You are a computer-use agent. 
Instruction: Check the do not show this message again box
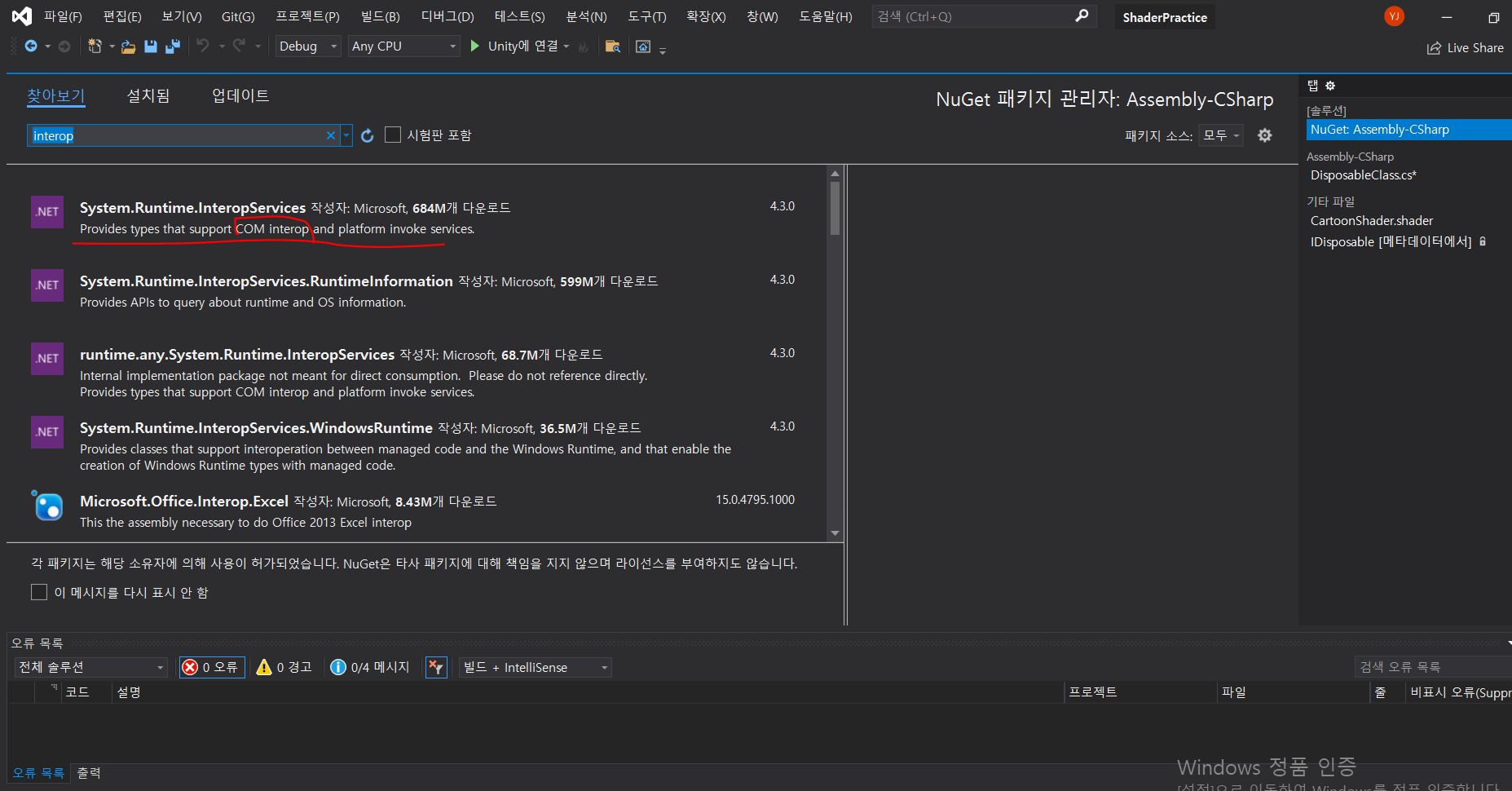[39, 592]
